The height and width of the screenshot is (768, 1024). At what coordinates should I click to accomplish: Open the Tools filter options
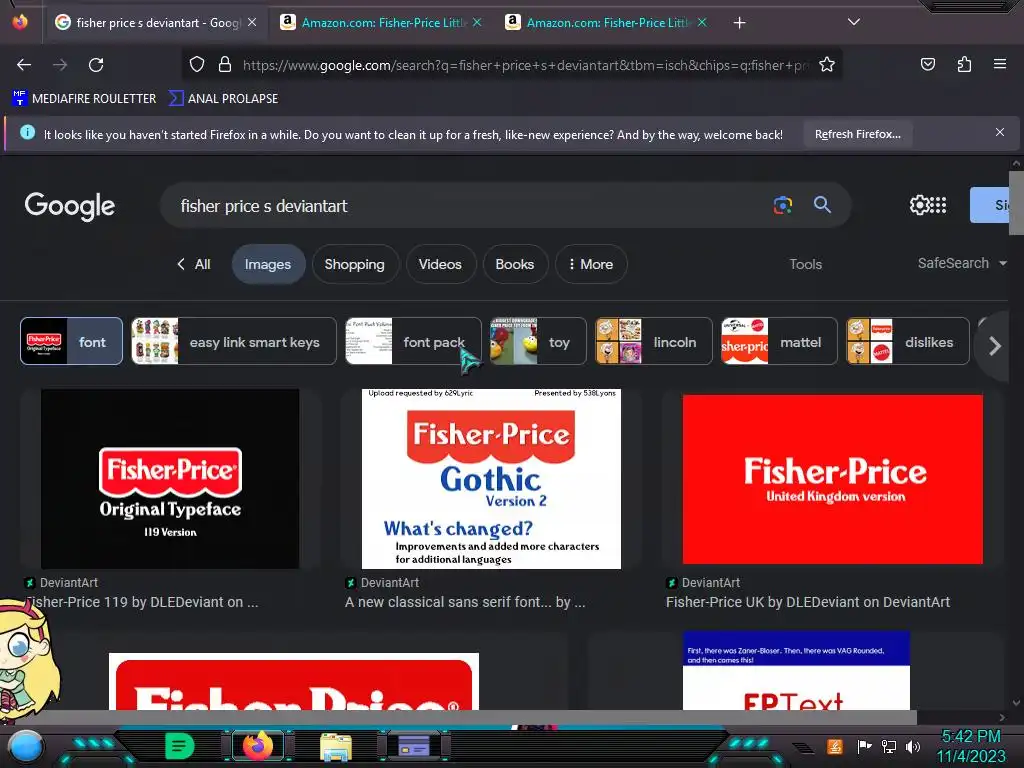click(x=805, y=264)
